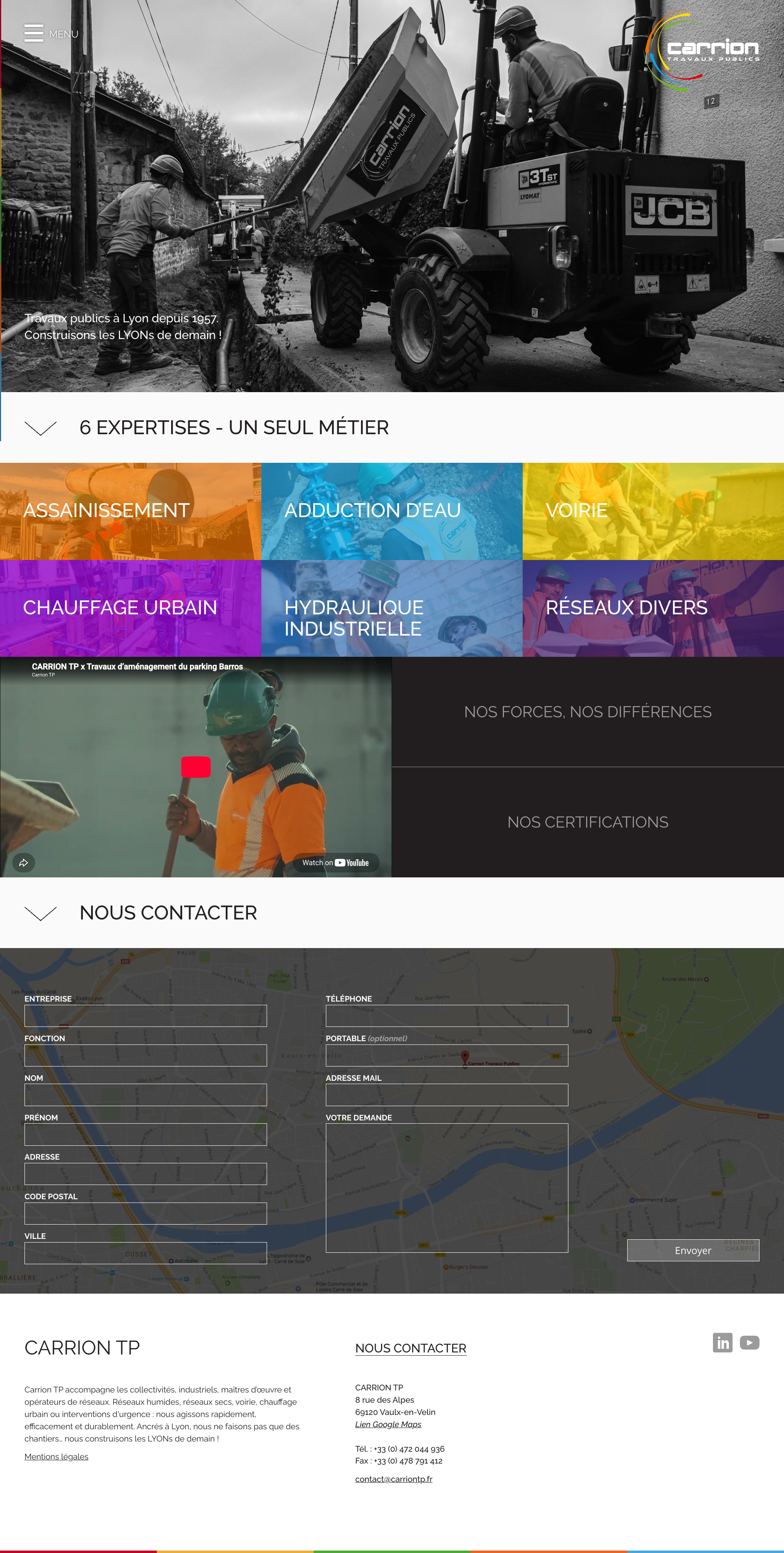
Task: Open the Lien Google Maps link
Action: click(x=388, y=1425)
